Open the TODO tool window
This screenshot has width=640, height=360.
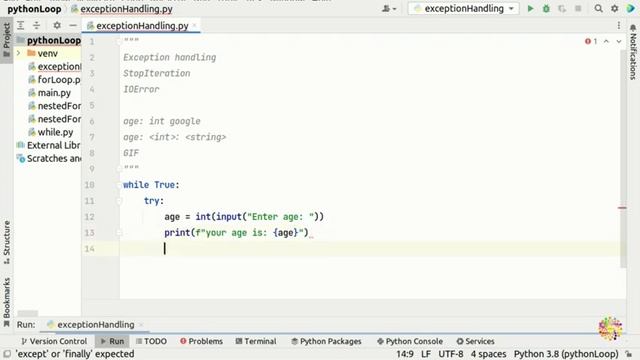point(151,341)
